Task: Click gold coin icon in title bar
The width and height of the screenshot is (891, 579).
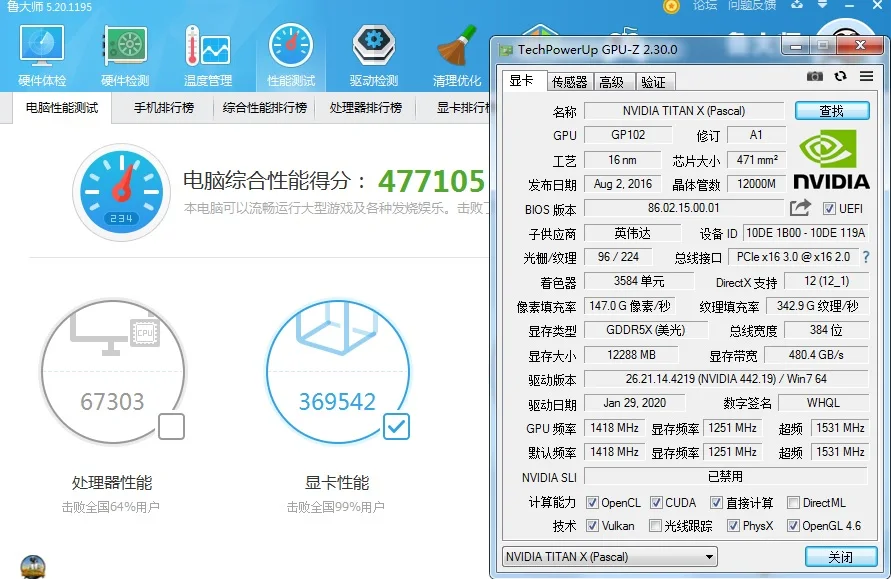Action: click(672, 6)
